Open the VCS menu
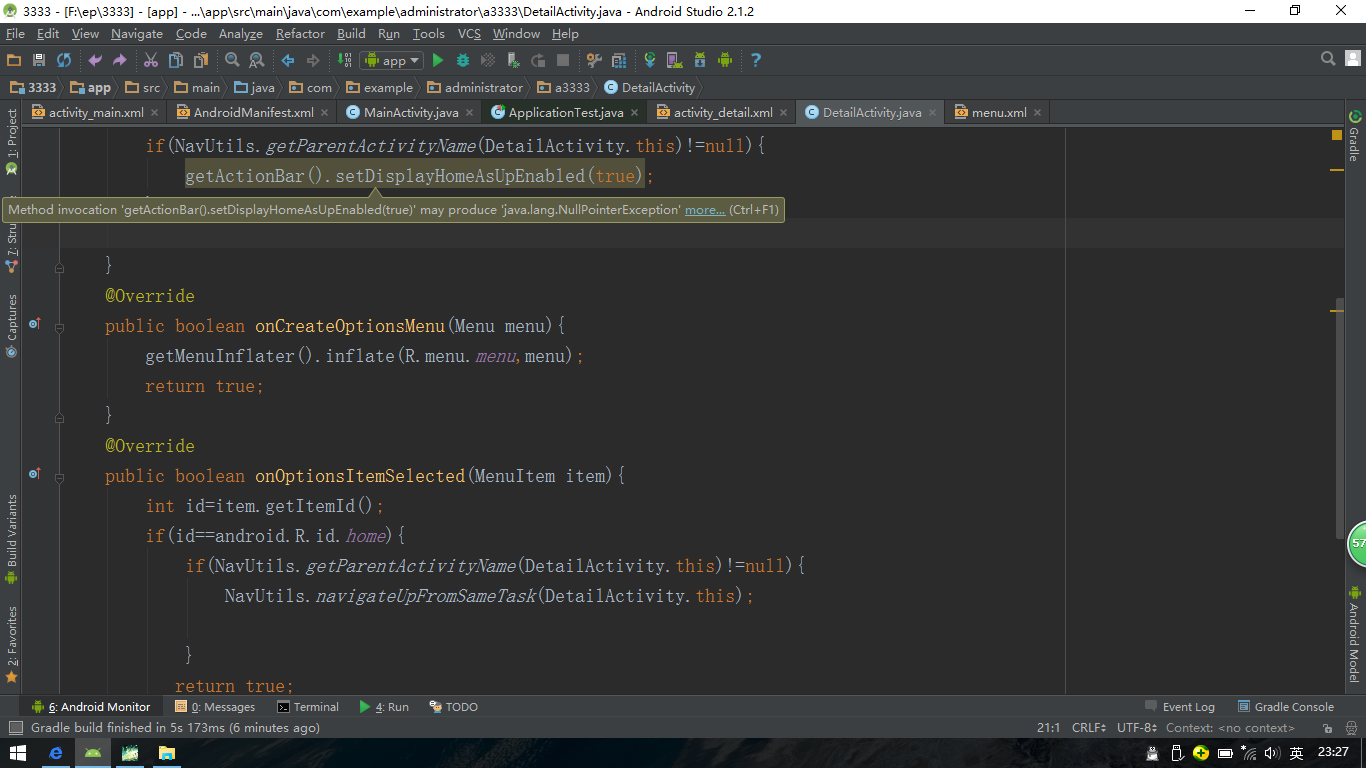This screenshot has height=768, width=1366. (x=470, y=34)
